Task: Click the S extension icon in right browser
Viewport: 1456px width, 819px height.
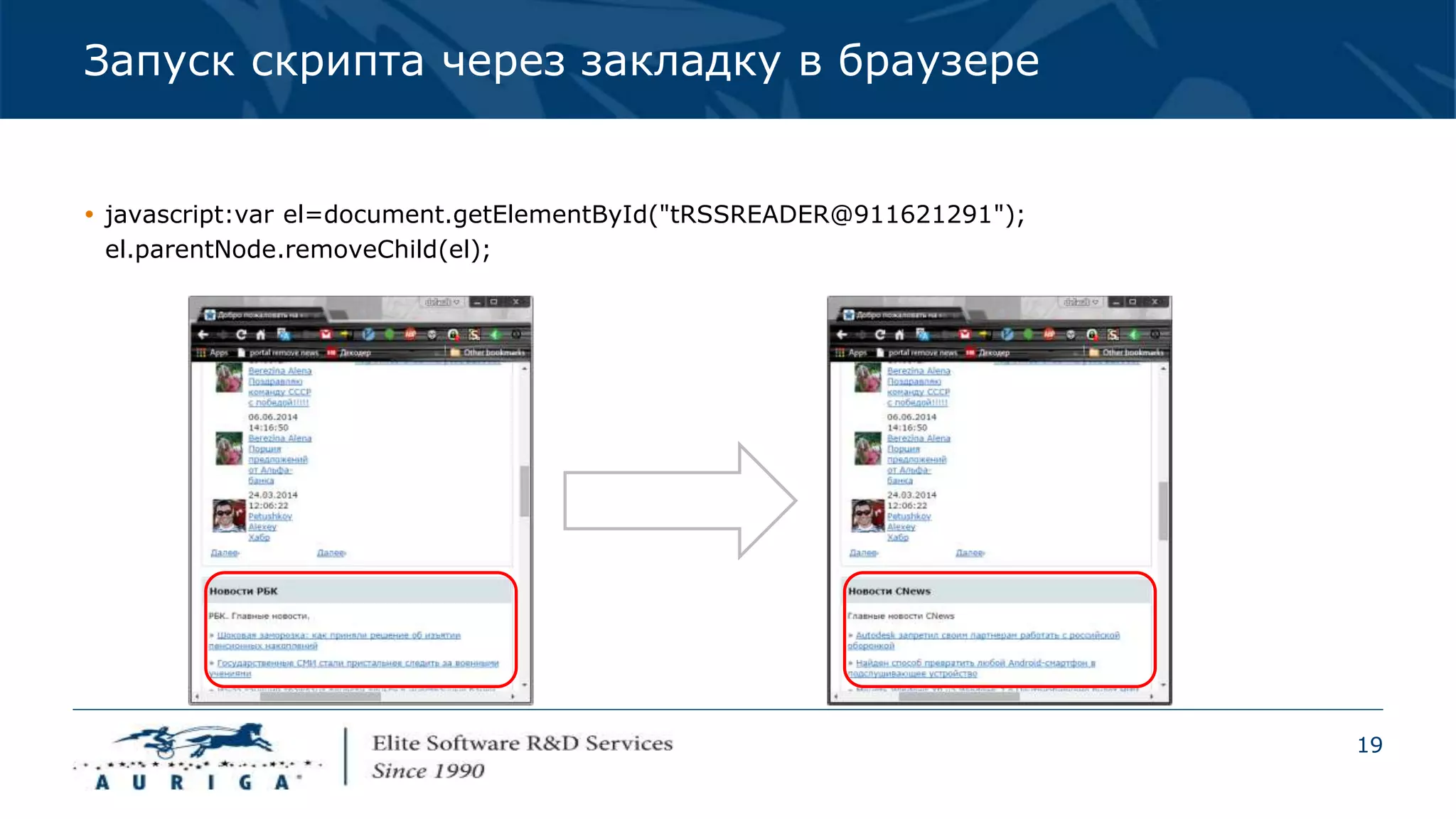Action: tap(1113, 334)
